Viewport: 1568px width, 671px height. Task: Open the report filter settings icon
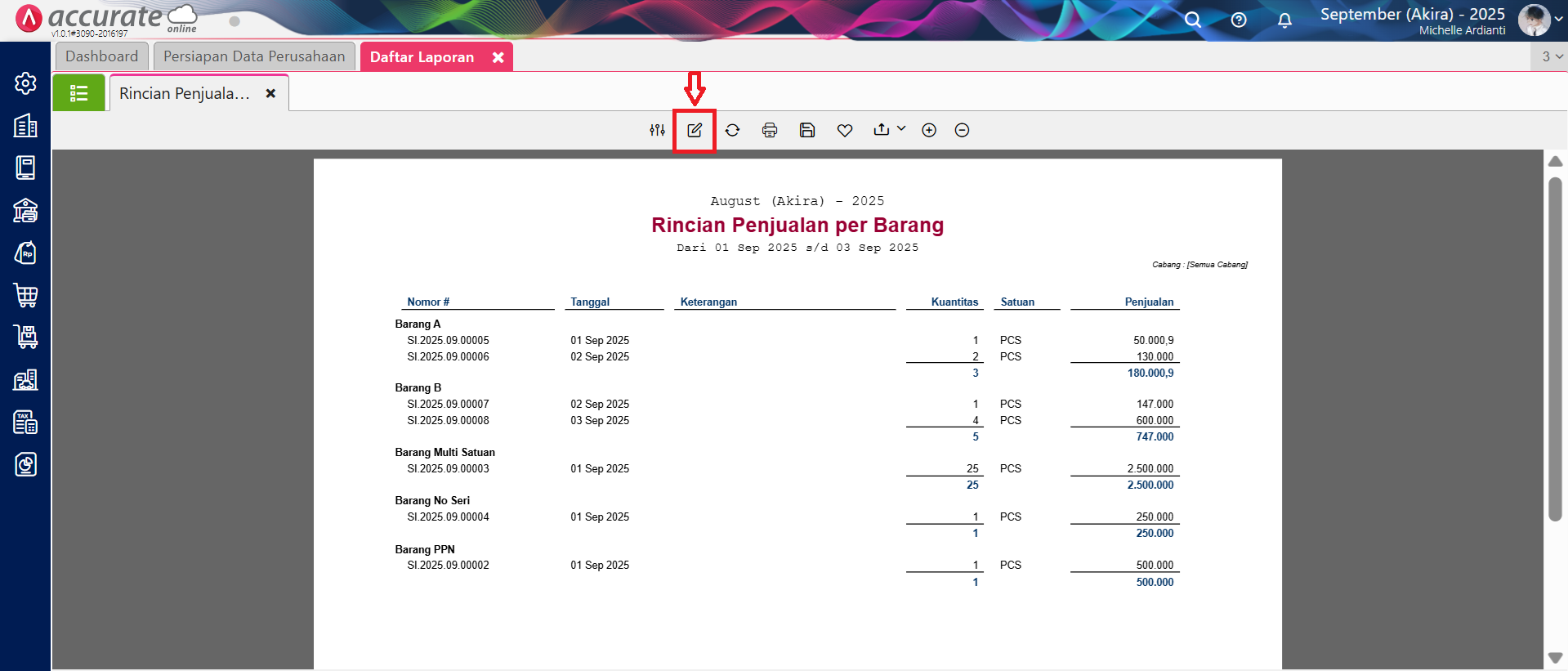657,130
